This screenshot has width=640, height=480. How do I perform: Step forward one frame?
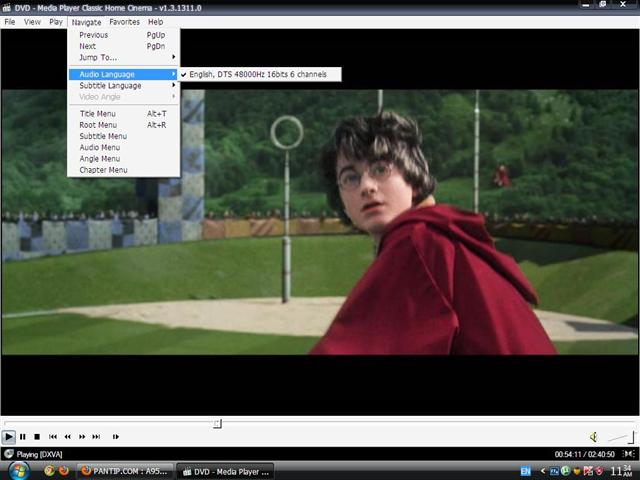tap(116, 437)
